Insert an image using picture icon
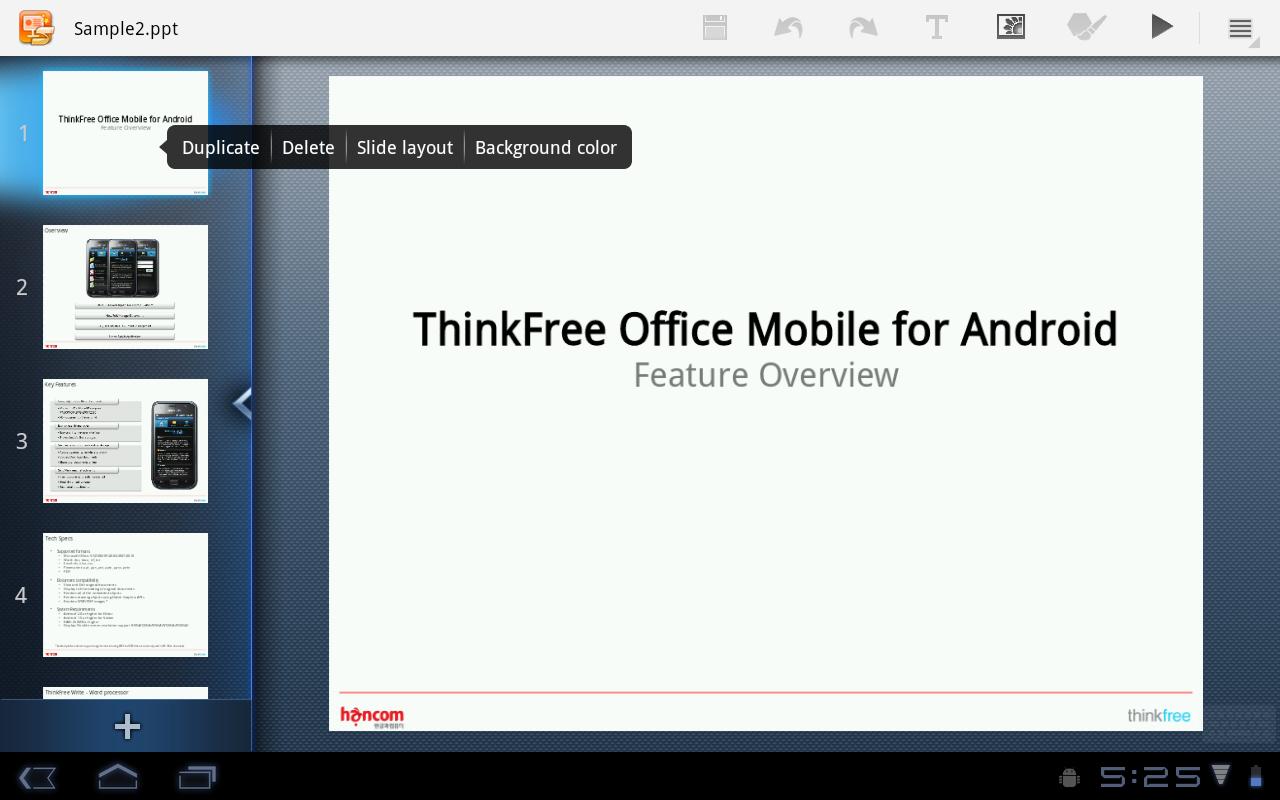1280x800 pixels. point(1011,27)
